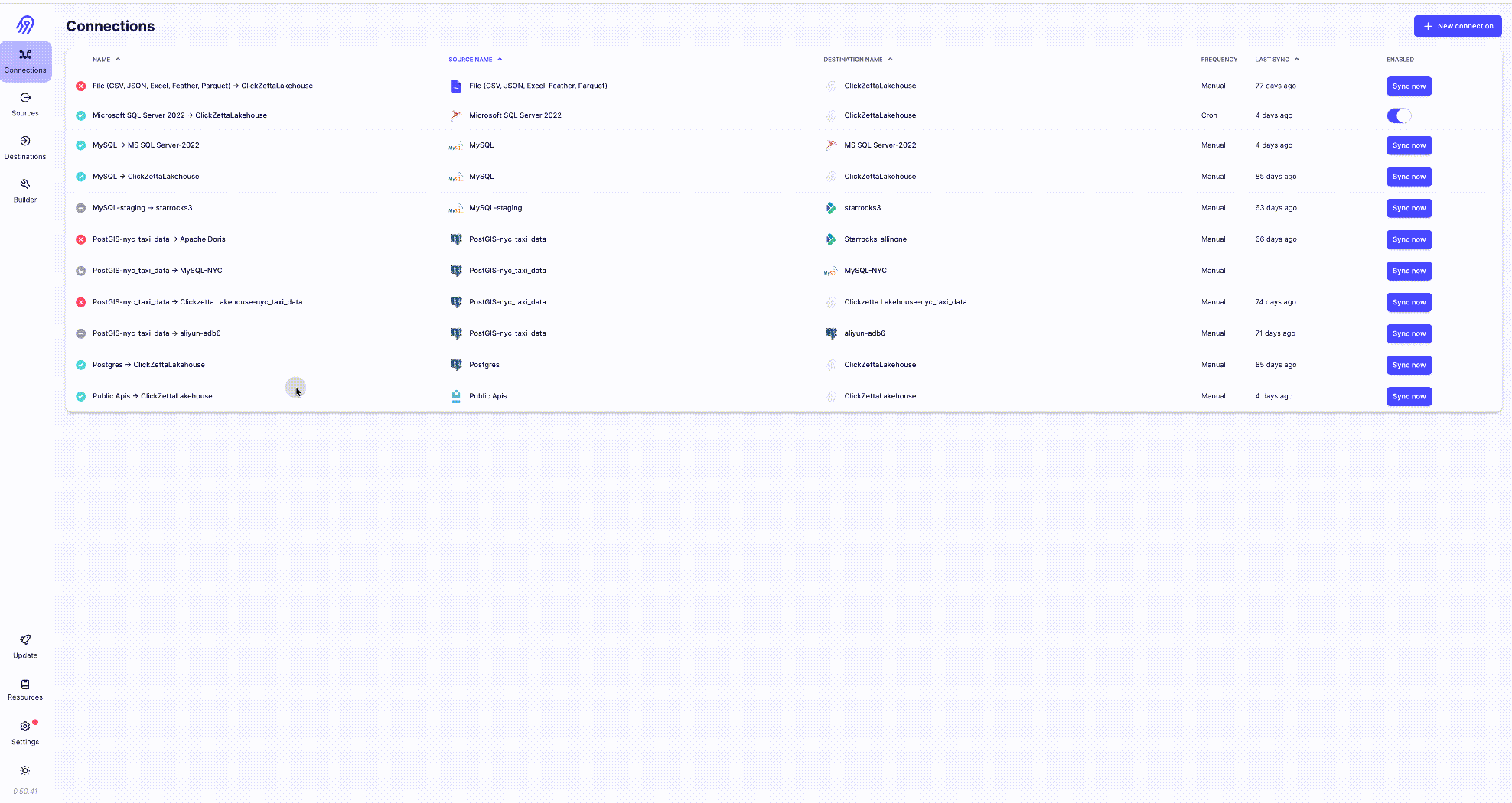
Task: Click the Update rocket icon in sidebar
Action: click(25, 641)
